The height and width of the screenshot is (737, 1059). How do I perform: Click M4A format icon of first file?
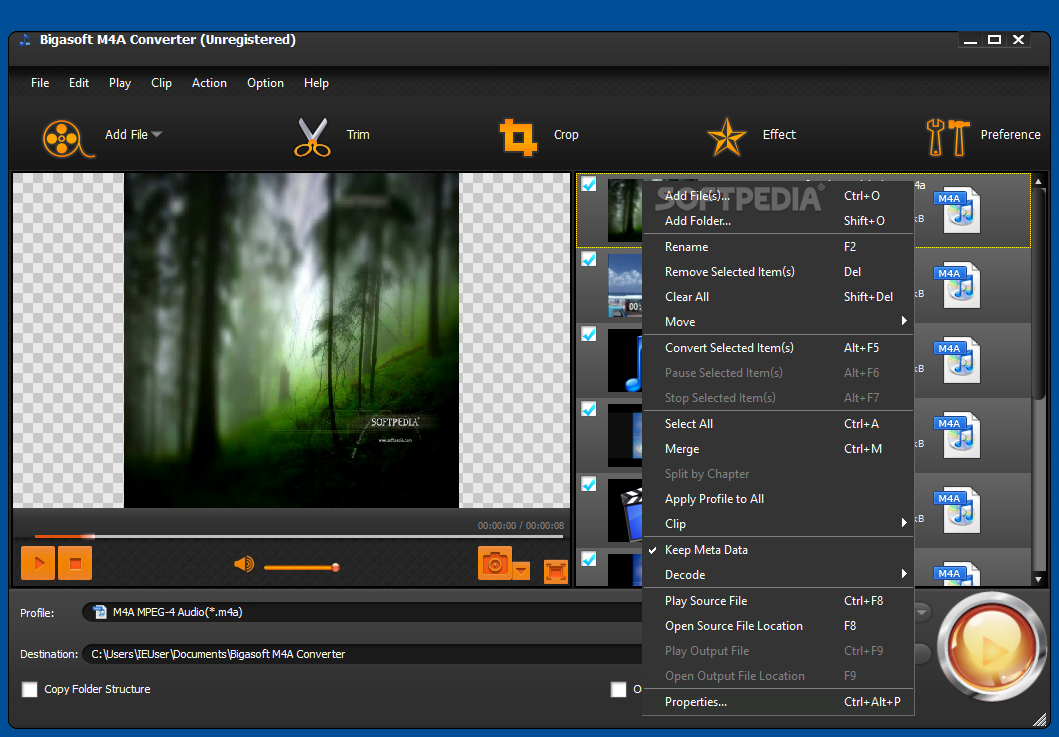click(958, 210)
